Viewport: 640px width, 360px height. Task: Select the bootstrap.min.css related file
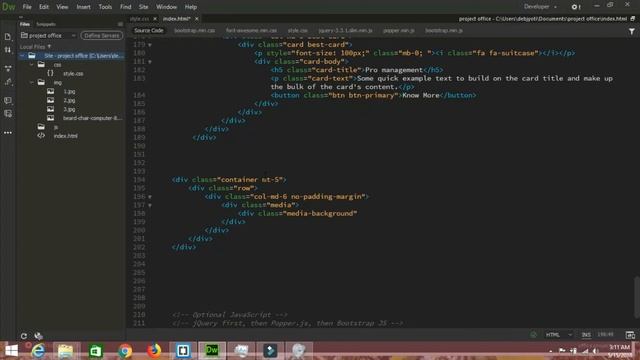(194, 31)
